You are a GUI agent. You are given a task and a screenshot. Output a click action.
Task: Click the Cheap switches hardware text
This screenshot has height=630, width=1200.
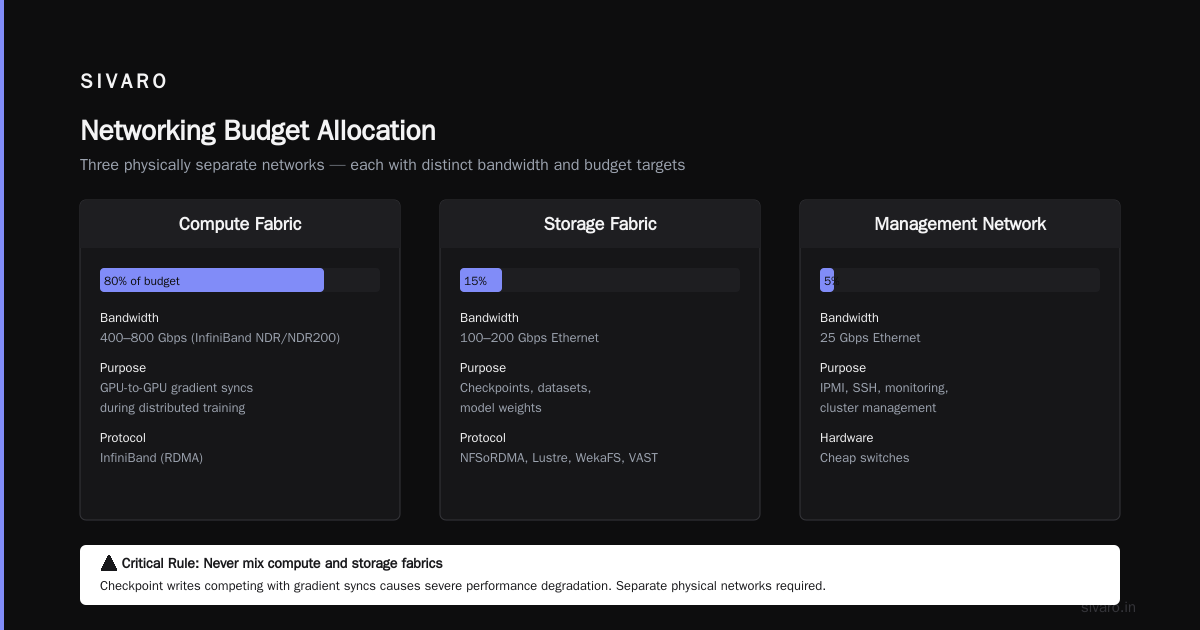tap(865, 458)
